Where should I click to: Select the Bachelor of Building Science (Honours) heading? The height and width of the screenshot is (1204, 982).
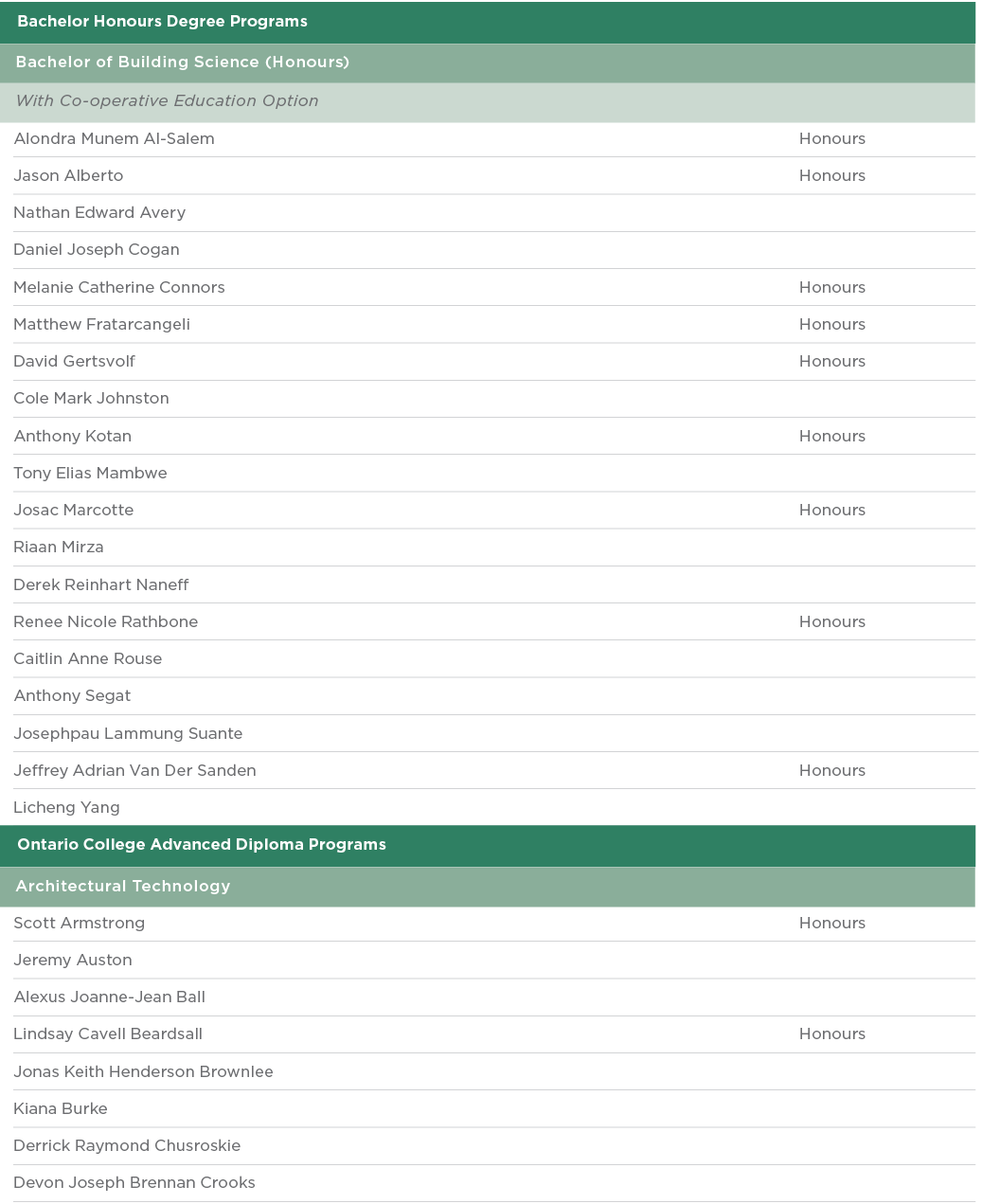tap(183, 63)
